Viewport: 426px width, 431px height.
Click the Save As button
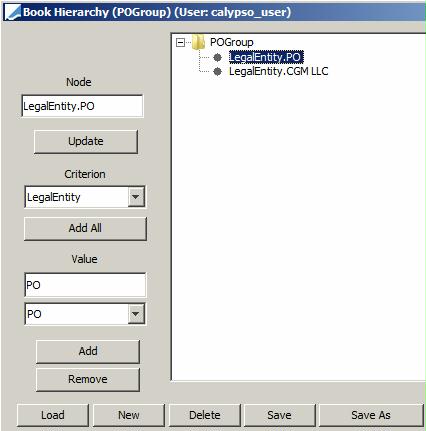pyautogui.click(x=371, y=415)
